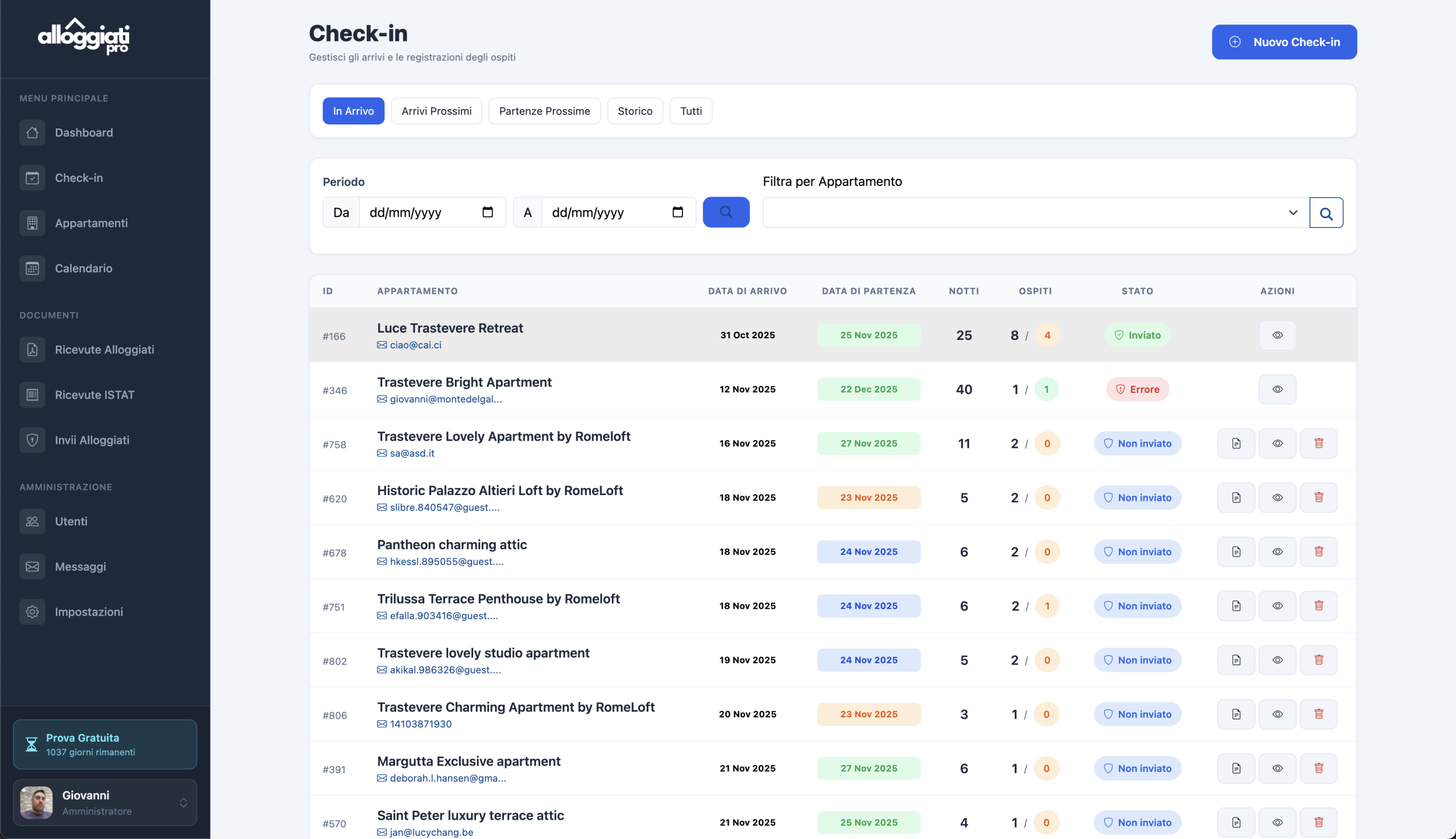Image resolution: width=1456 pixels, height=839 pixels.
Task: Expand Filtra per Appartamento dropdown
Action: click(1035, 213)
